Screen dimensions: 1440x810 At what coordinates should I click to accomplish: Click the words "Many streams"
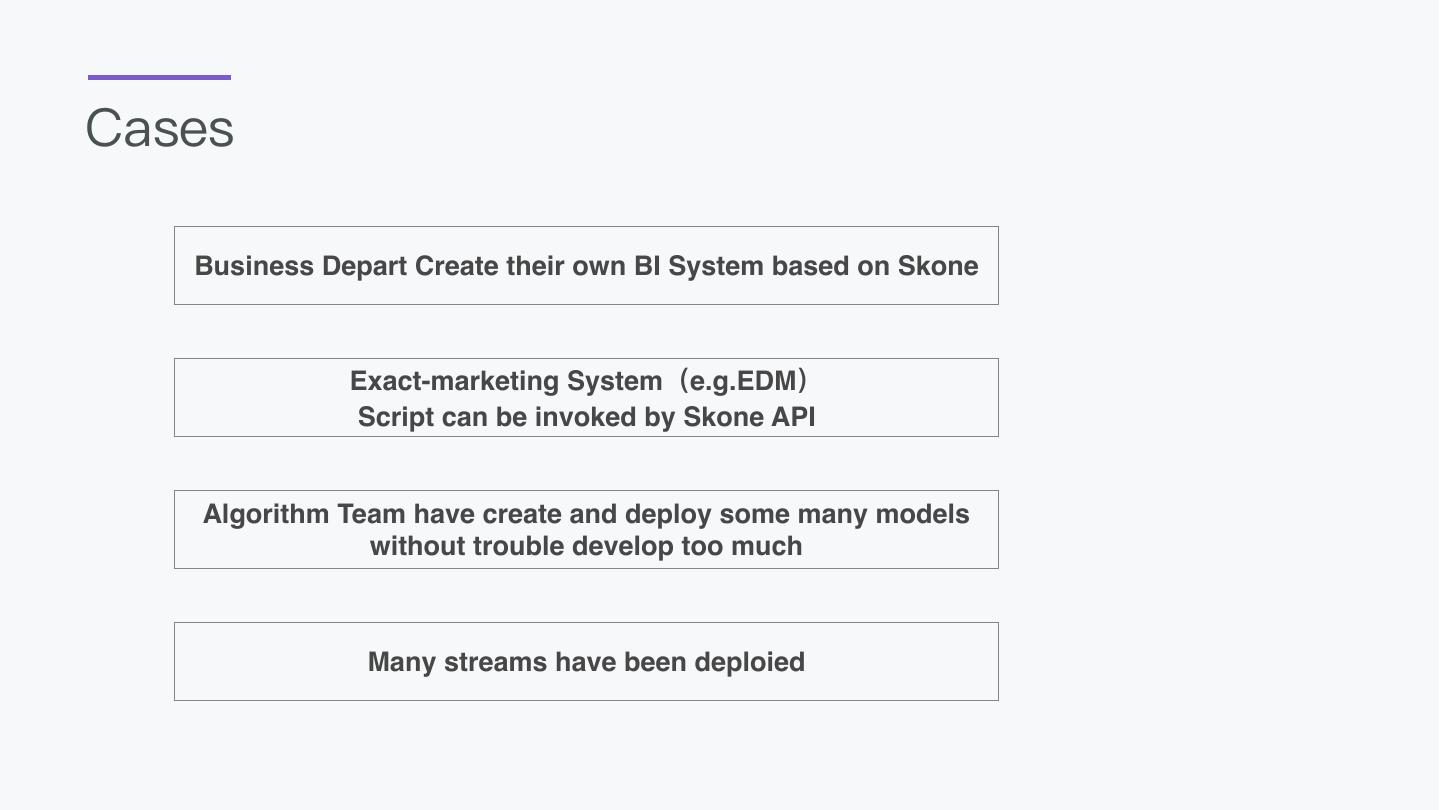point(457,662)
